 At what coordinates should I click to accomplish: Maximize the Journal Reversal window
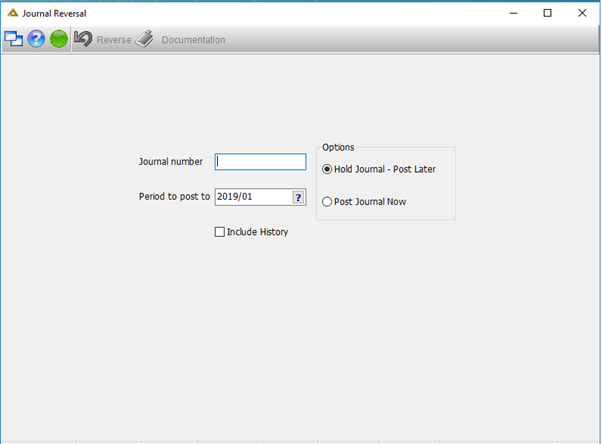(547, 13)
